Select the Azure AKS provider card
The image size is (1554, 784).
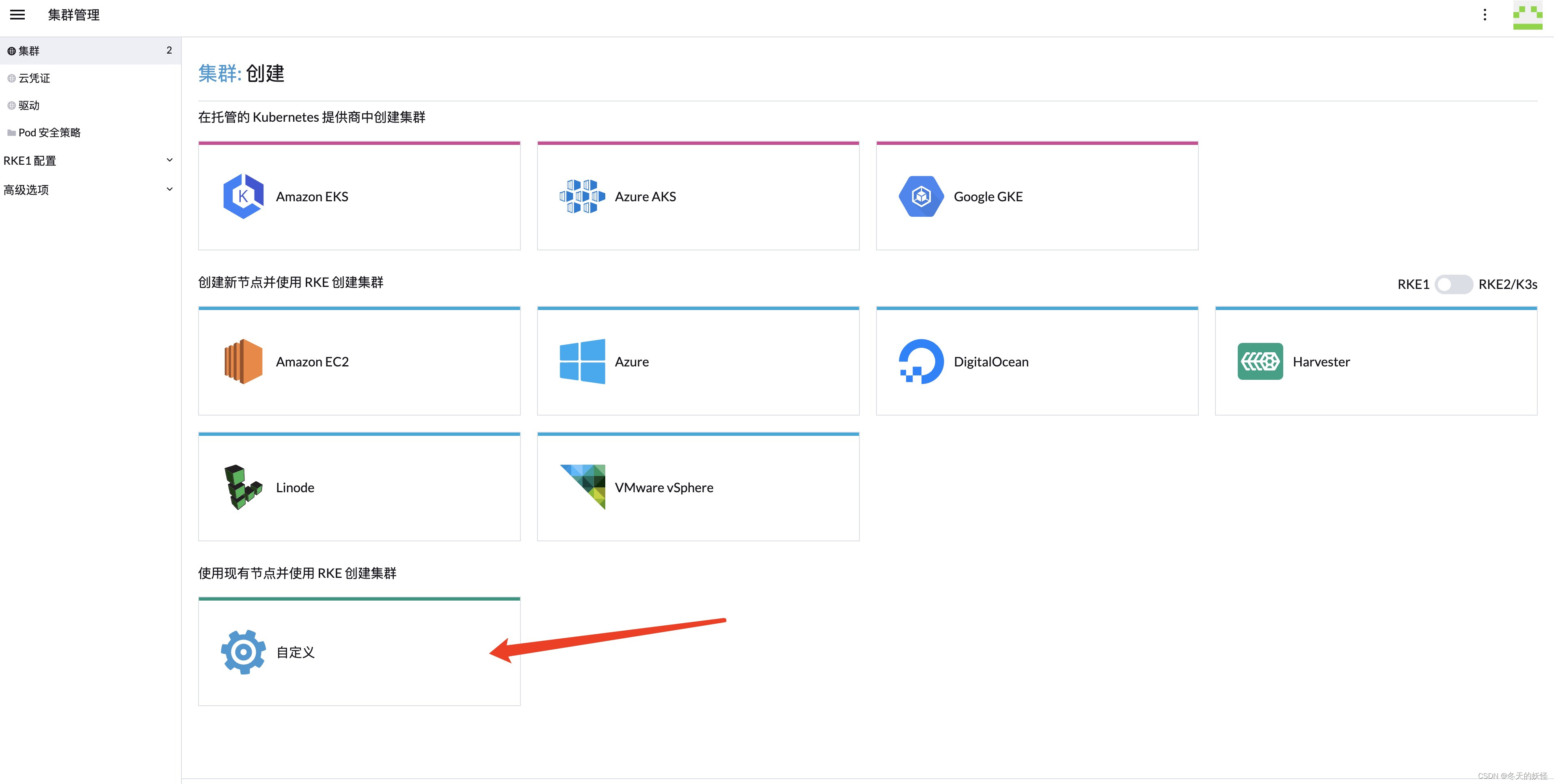[698, 196]
